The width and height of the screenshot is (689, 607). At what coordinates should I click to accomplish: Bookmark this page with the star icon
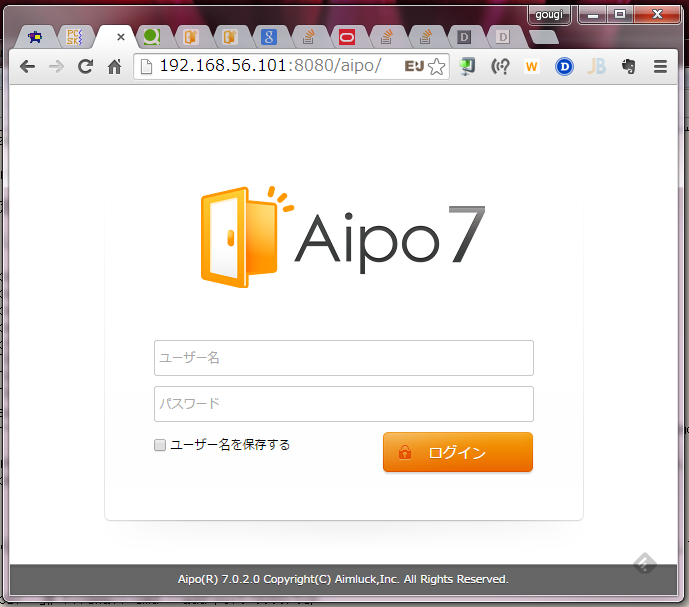coord(436,67)
